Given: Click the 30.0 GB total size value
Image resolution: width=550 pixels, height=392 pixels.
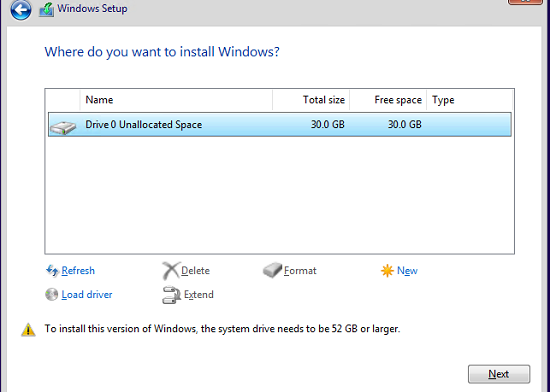Looking at the screenshot, I should tap(328, 124).
